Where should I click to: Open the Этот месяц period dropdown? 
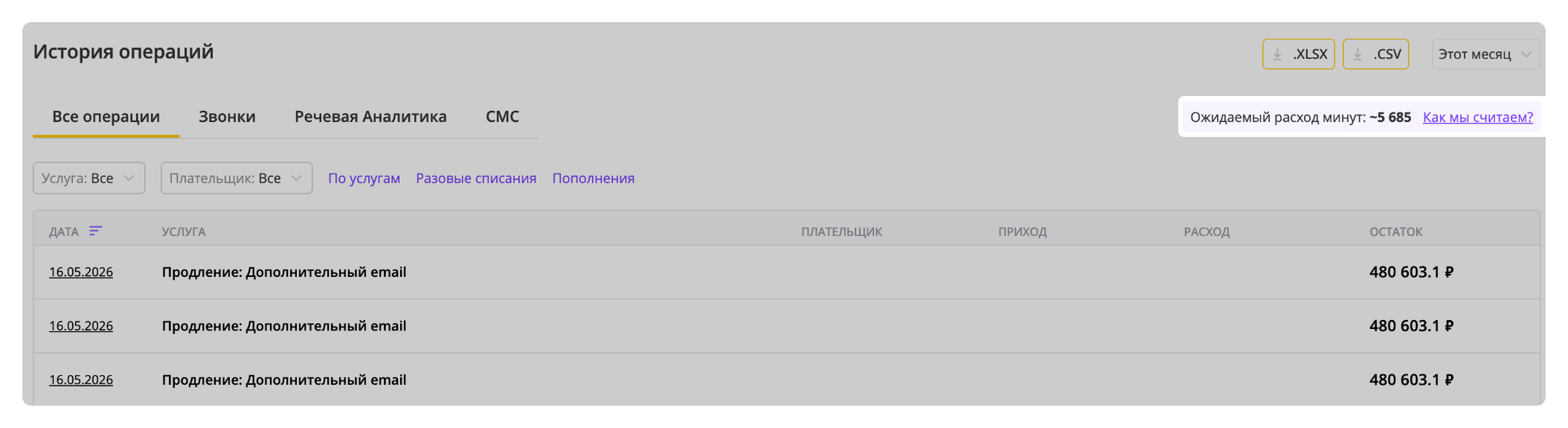[x=1486, y=54]
